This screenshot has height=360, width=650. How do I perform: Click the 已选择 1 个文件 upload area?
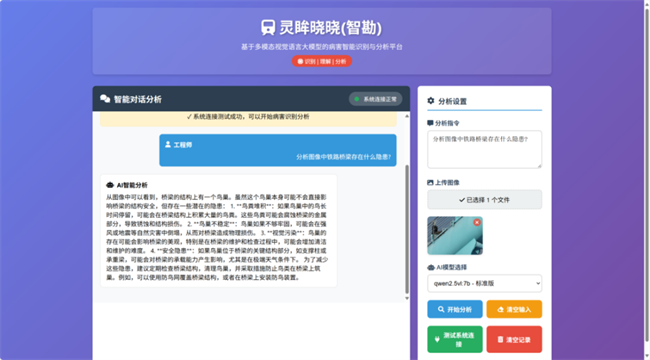point(484,199)
